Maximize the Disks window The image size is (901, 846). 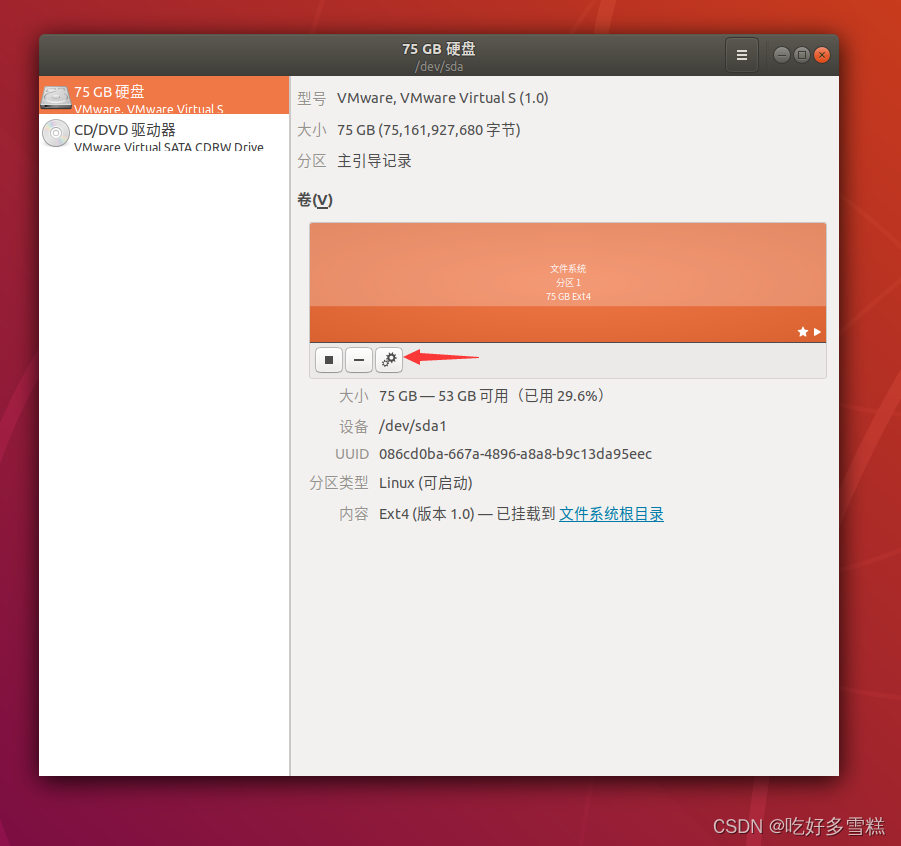pos(802,55)
